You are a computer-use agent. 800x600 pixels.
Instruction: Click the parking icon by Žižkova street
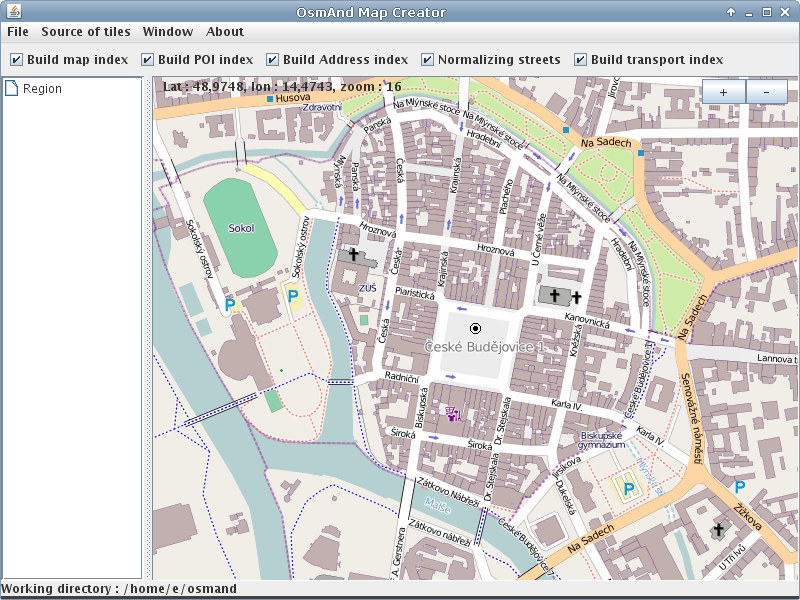coord(739,487)
